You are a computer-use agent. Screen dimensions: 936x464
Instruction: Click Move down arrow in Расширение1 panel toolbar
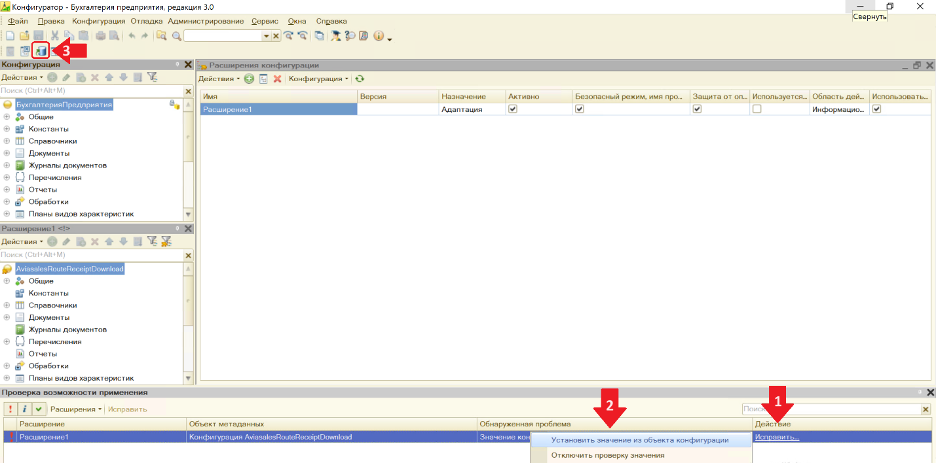point(123,241)
